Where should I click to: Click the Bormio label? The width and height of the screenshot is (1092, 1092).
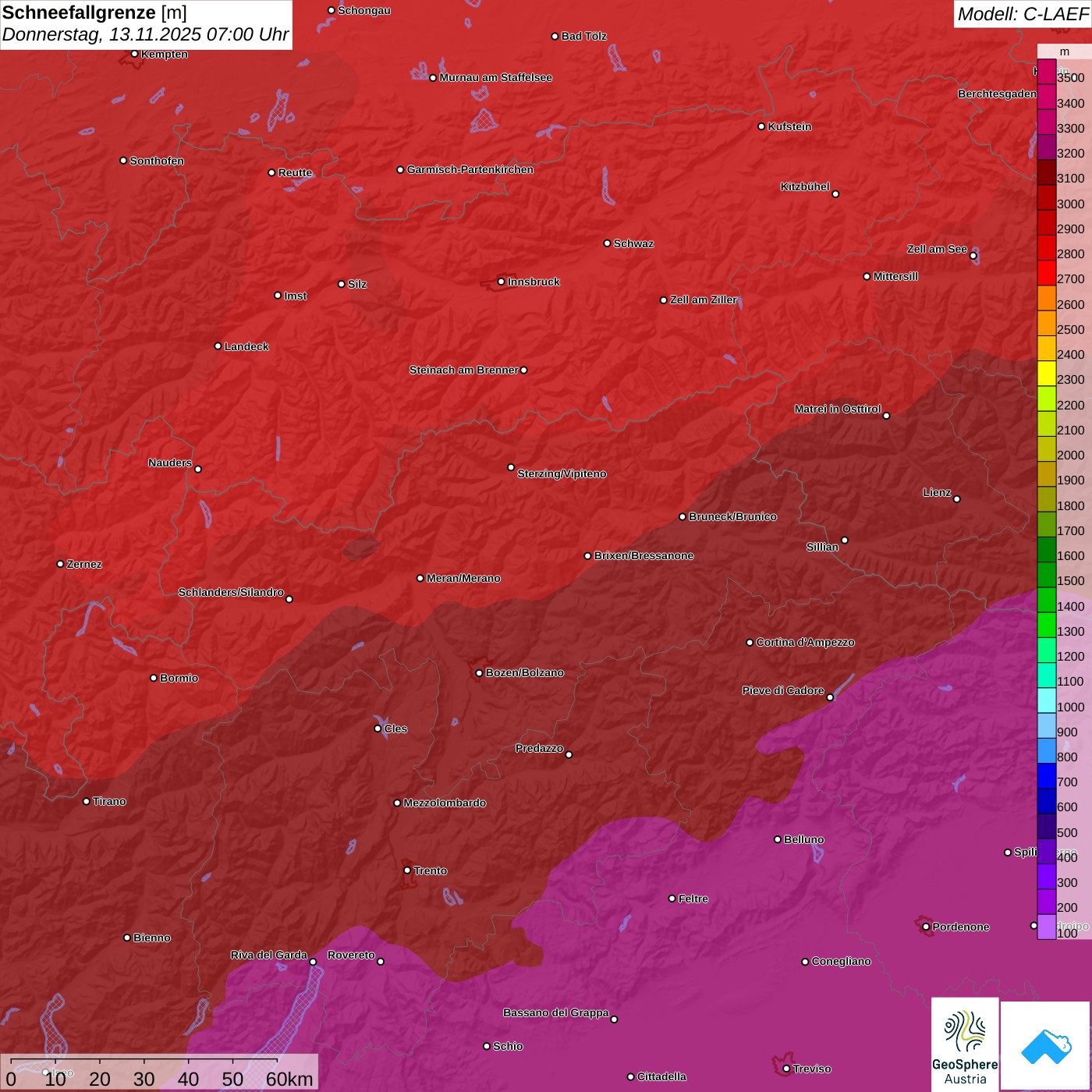point(179,678)
